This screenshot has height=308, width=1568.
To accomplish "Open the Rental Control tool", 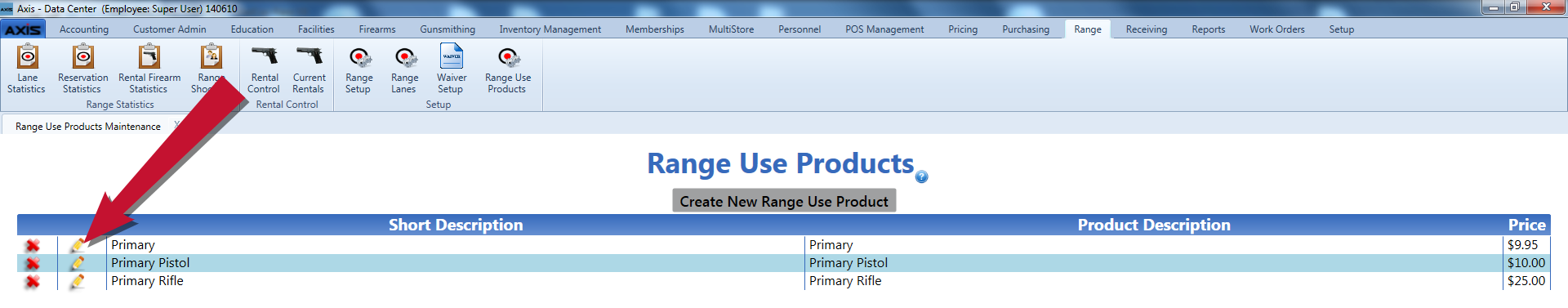I will [264, 69].
